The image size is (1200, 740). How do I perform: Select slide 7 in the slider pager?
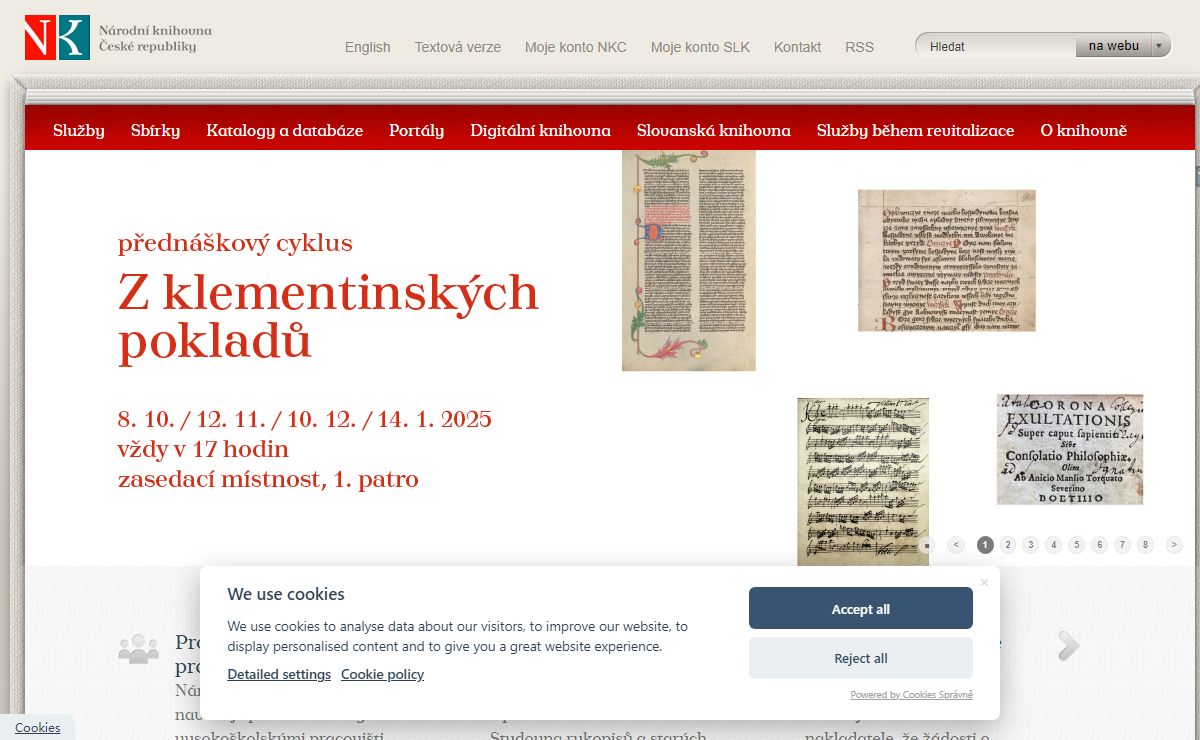[x=1123, y=545]
